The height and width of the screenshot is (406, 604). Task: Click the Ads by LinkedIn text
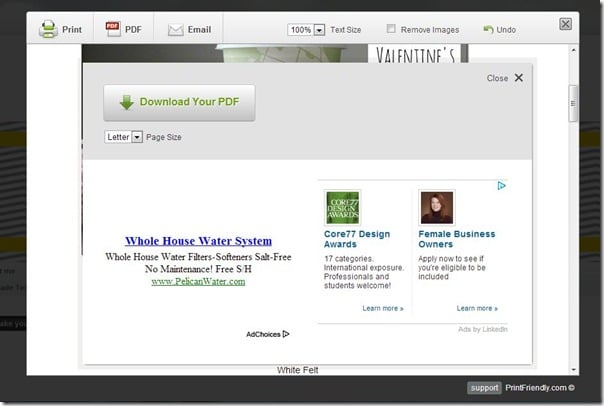pyautogui.click(x=483, y=329)
